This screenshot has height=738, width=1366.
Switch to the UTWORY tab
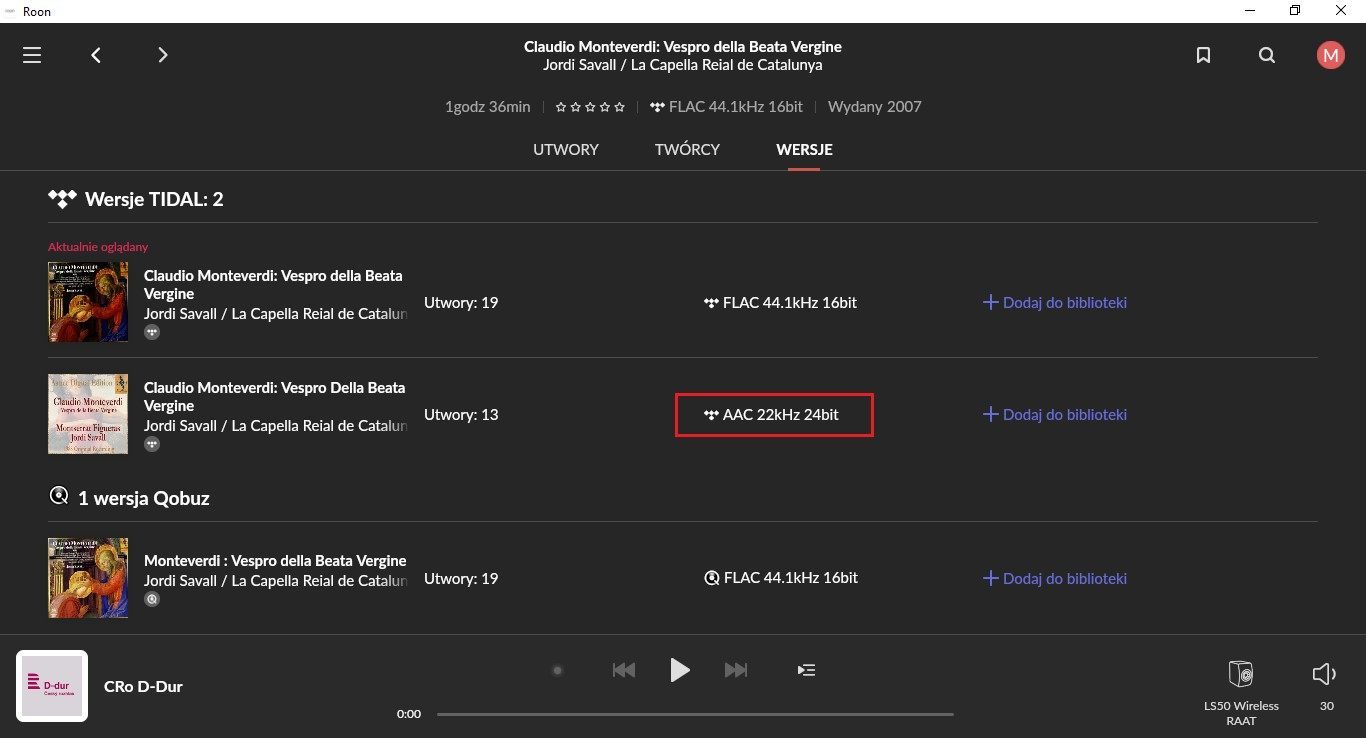[566, 149]
